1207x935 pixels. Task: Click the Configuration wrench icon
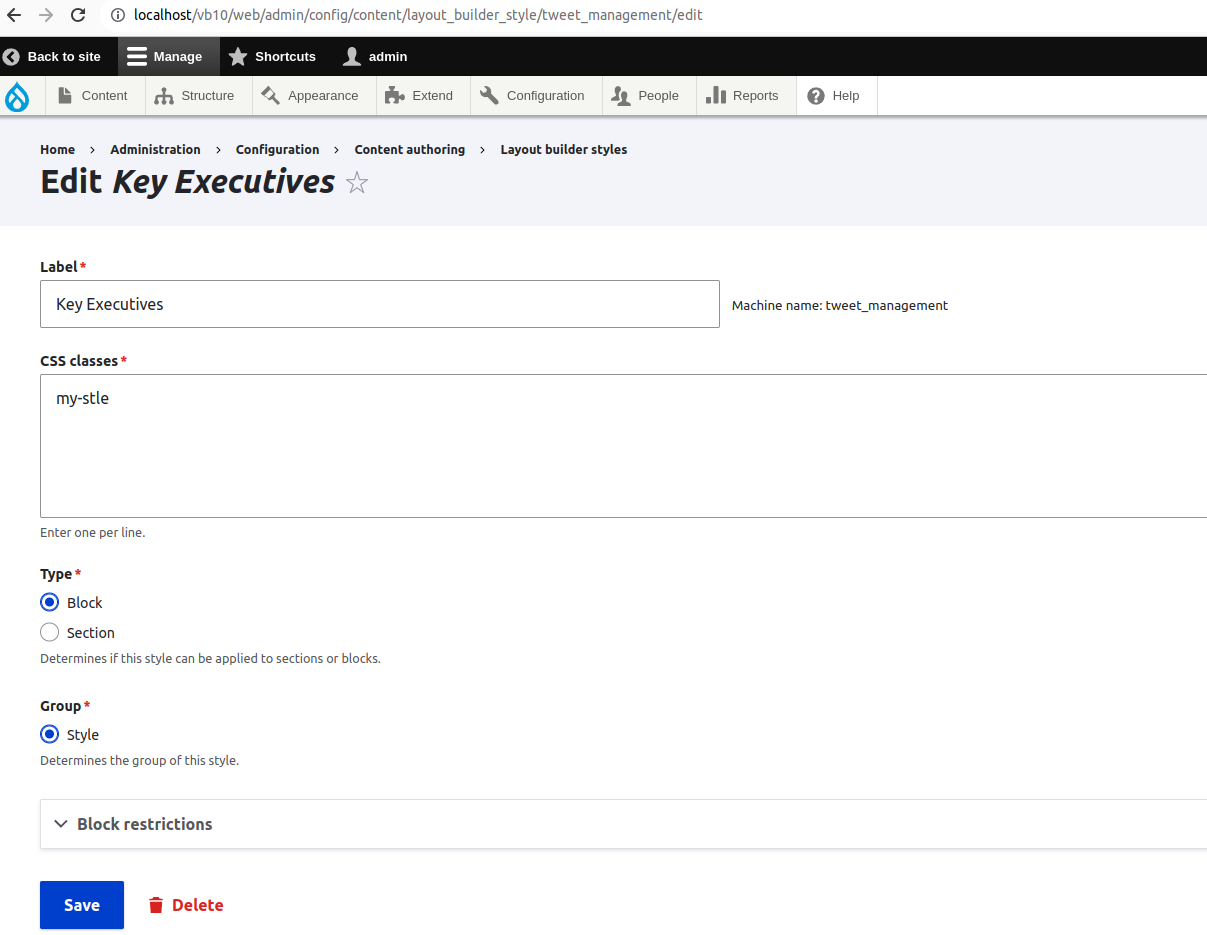489,95
